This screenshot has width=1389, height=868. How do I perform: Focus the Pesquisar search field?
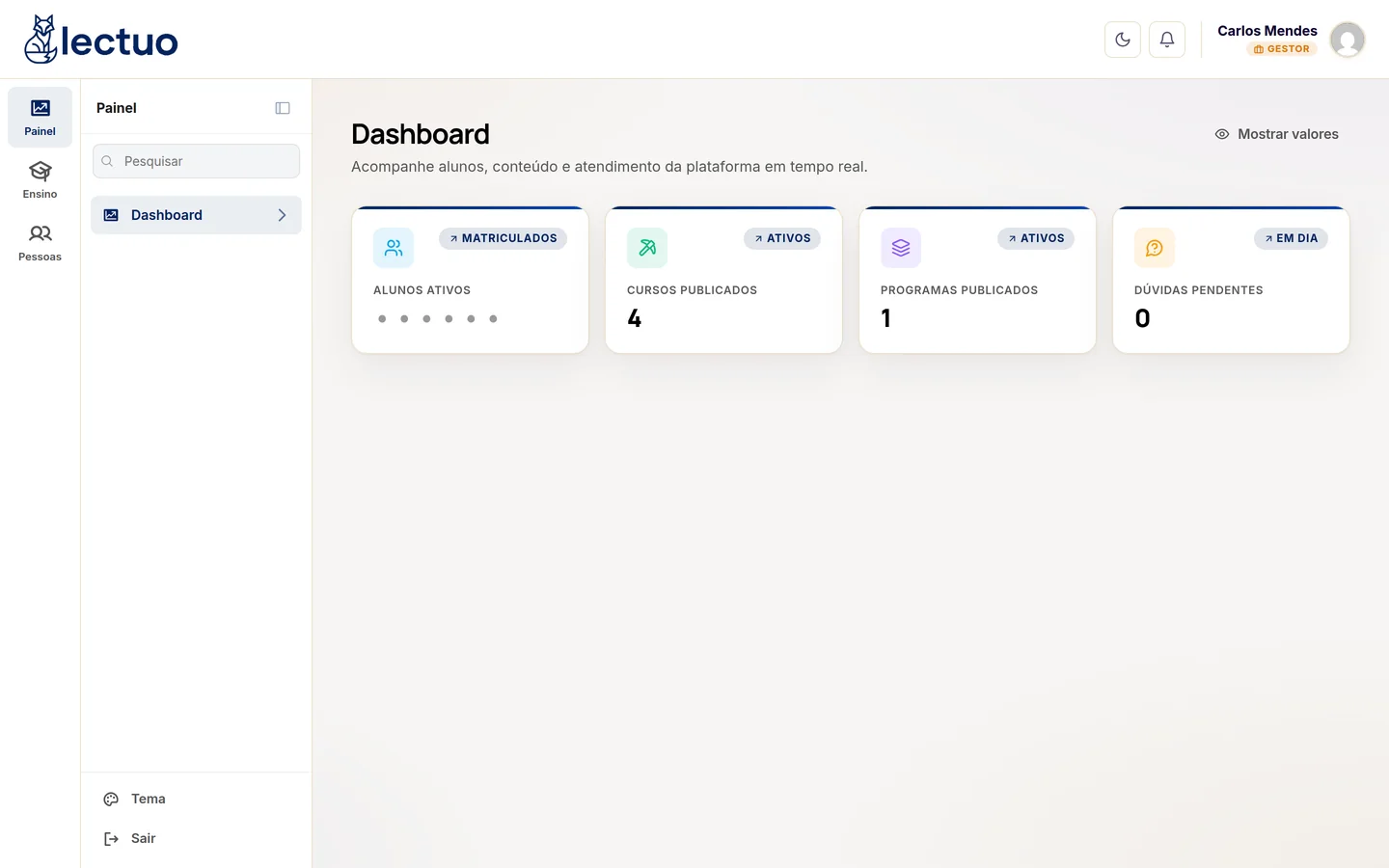pyautogui.click(x=196, y=161)
